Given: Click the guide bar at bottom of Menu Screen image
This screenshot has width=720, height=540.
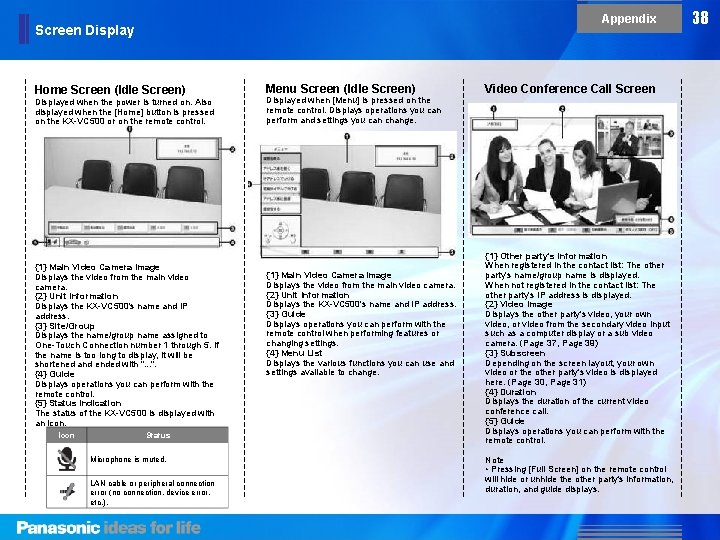Looking at the screenshot, I should click(350, 252).
